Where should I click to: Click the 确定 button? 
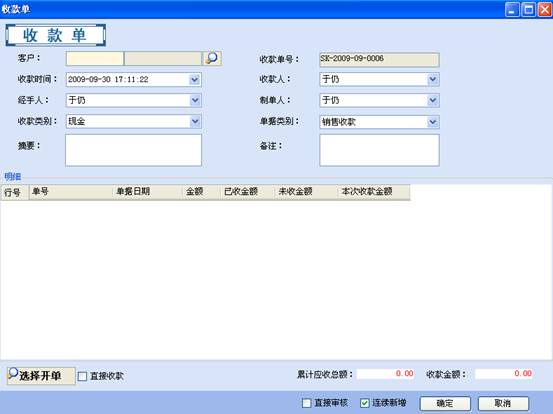pyautogui.click(x=445, y=403)
